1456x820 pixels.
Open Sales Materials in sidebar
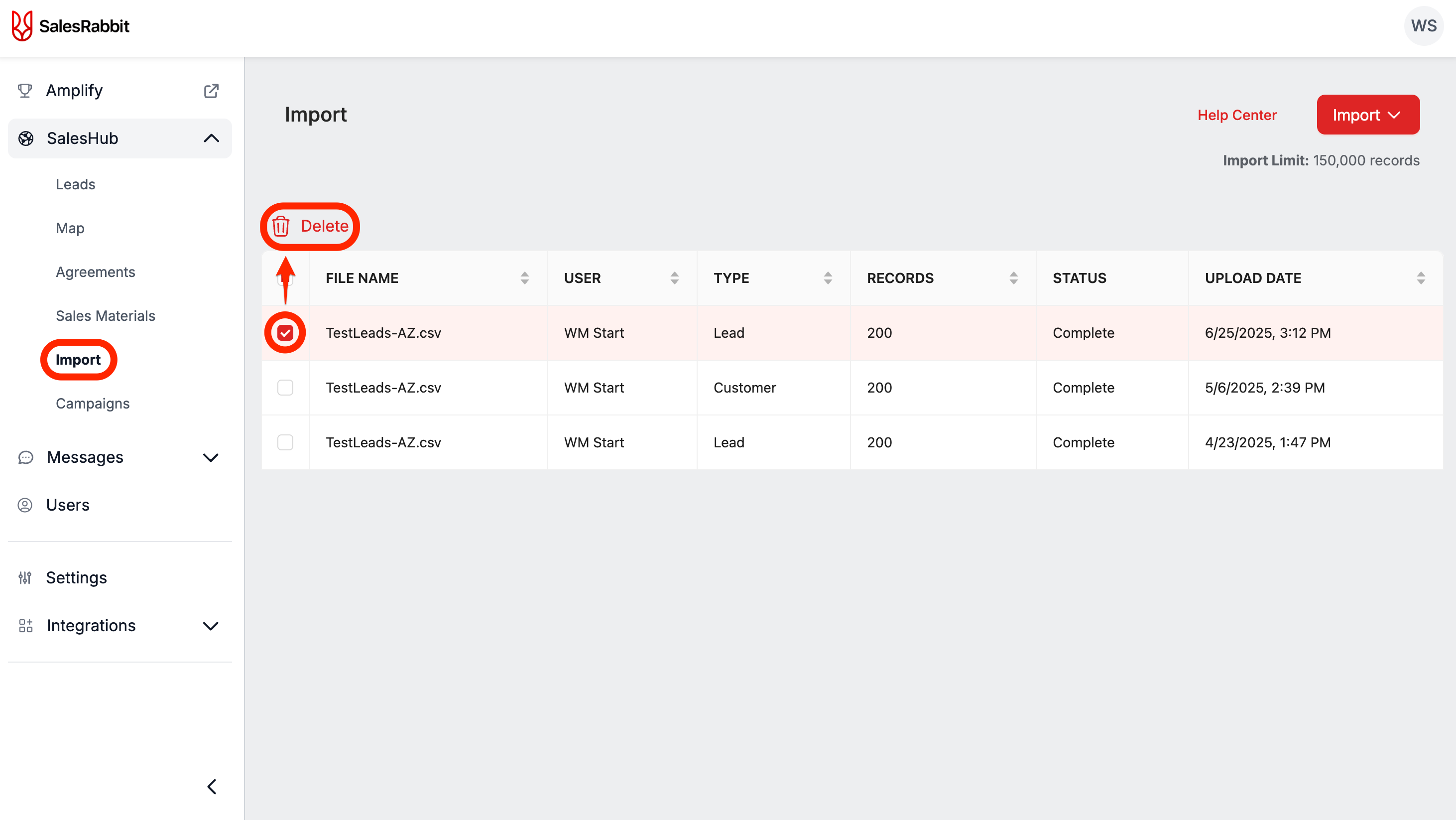tap(106, 316)
